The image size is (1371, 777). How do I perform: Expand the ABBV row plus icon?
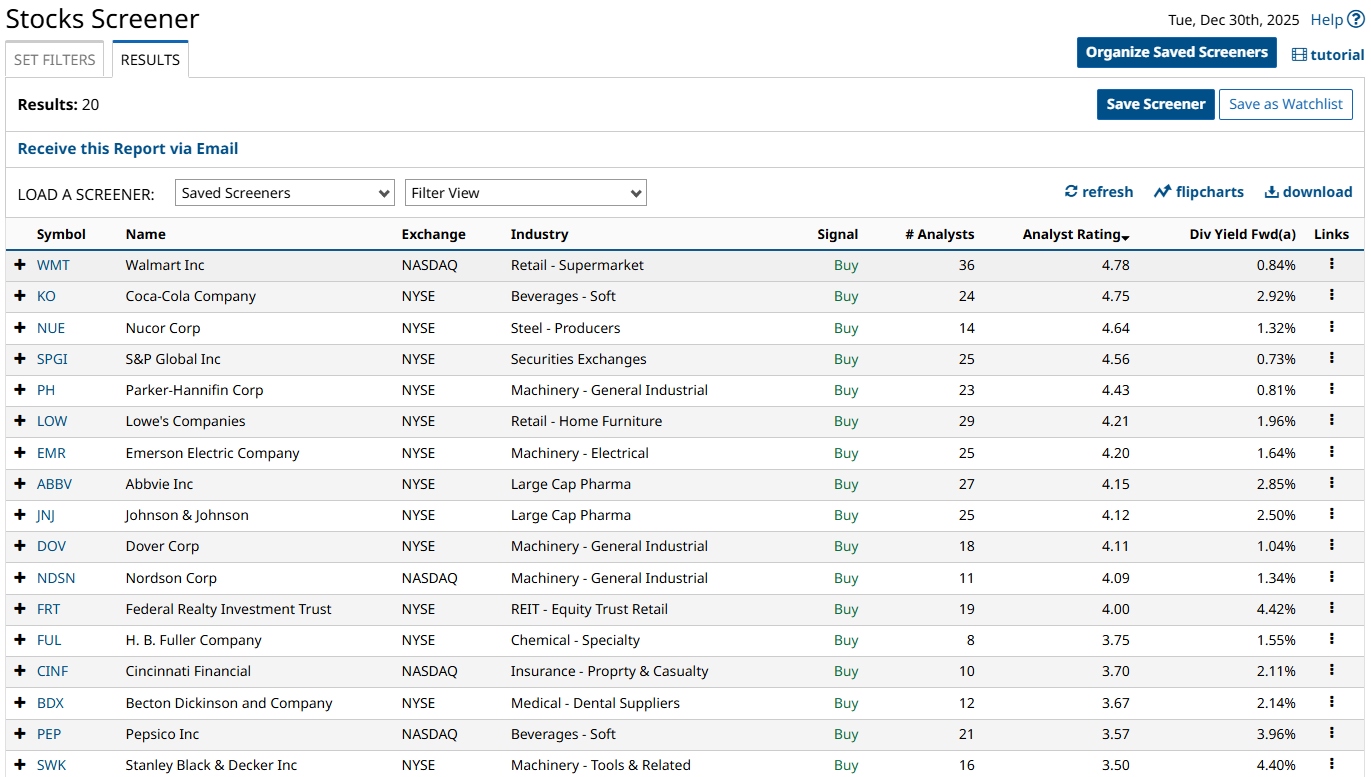(20, 484)
